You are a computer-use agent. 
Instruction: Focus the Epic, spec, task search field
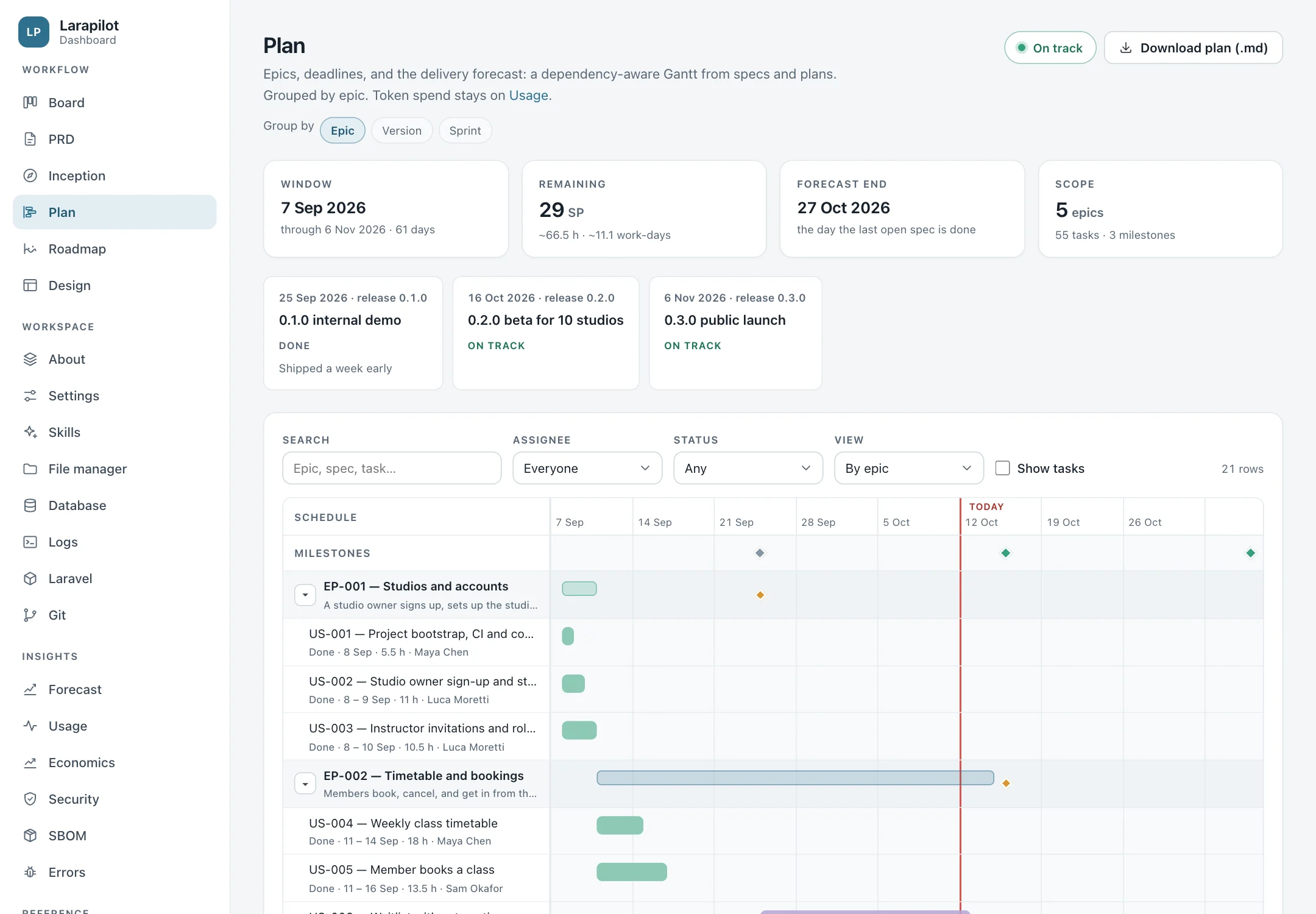392,468
